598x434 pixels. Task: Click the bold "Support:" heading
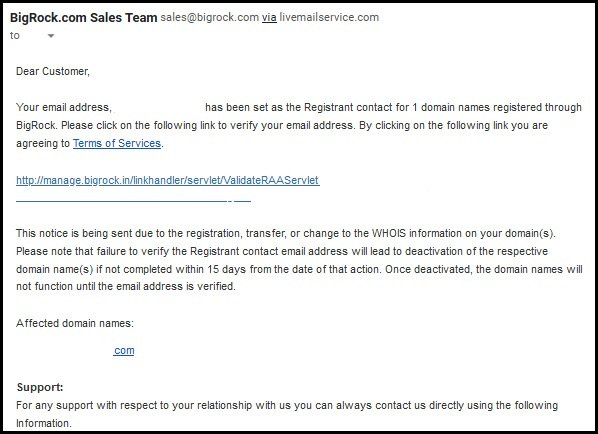click(40, 387)
